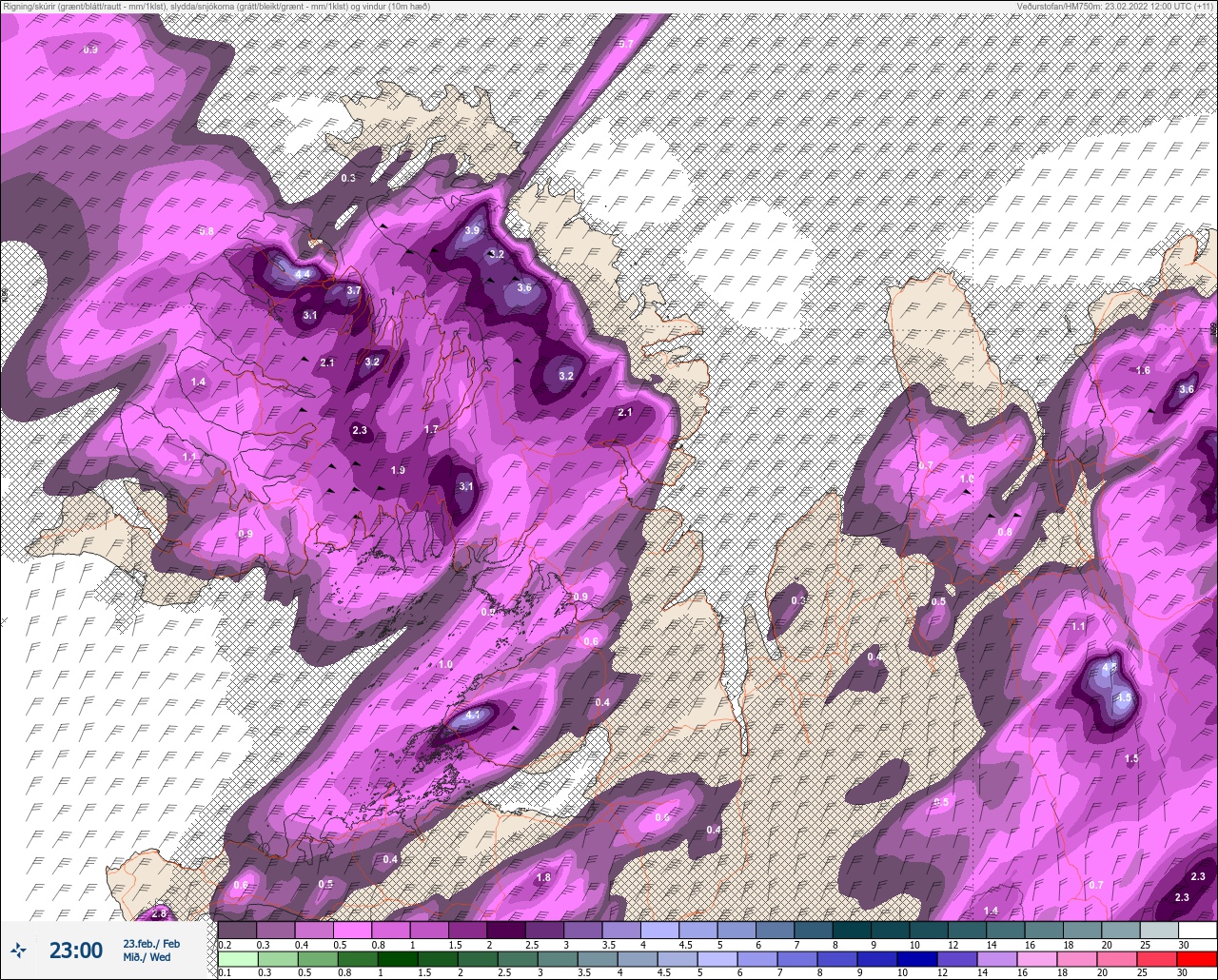
Task: Select upper legend dark purple swatch labeled 2
Action: [506, 930]
